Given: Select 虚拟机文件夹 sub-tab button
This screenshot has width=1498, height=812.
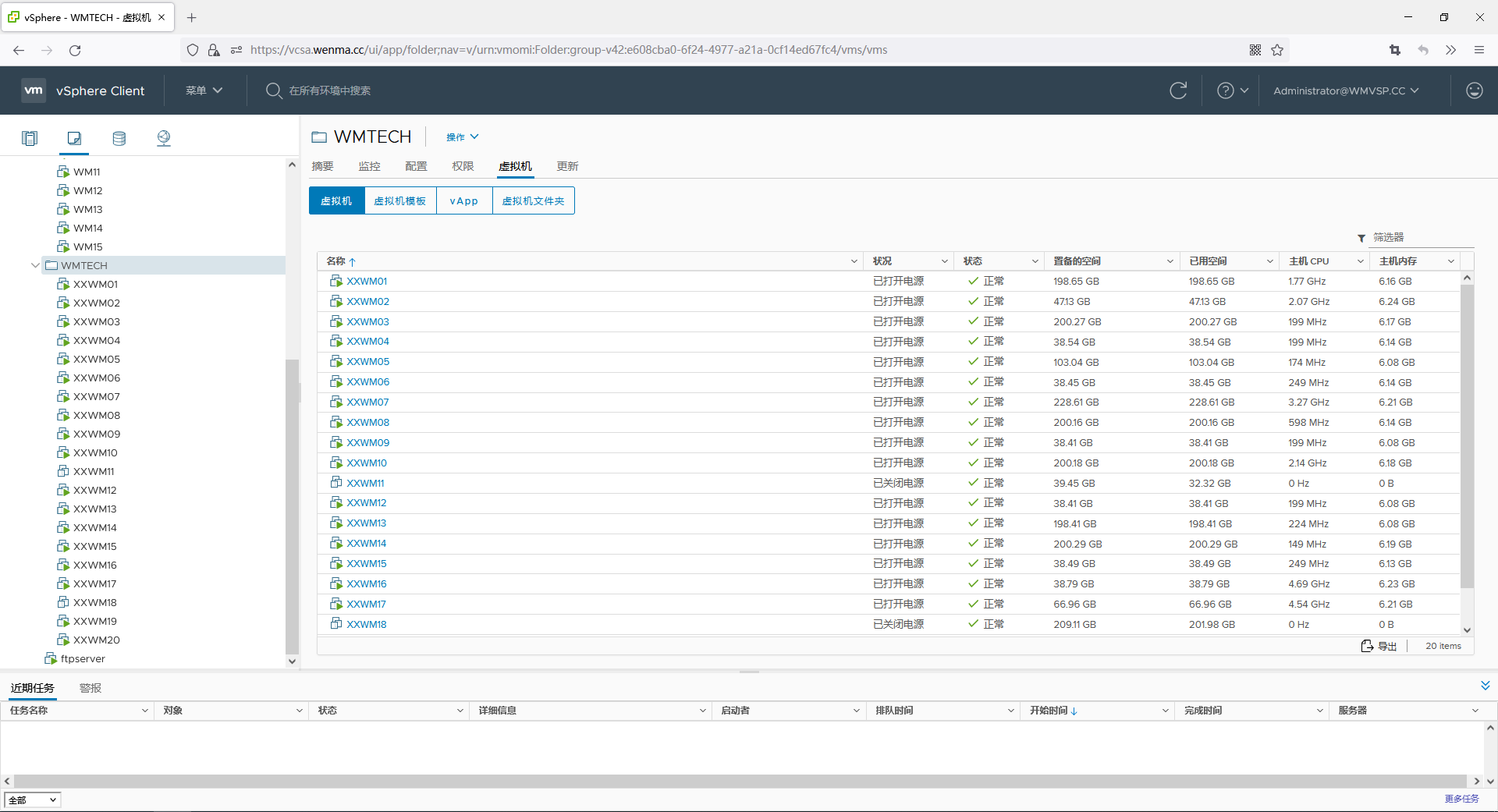Looking at the screenshot, I should click(x=533, y=200).
